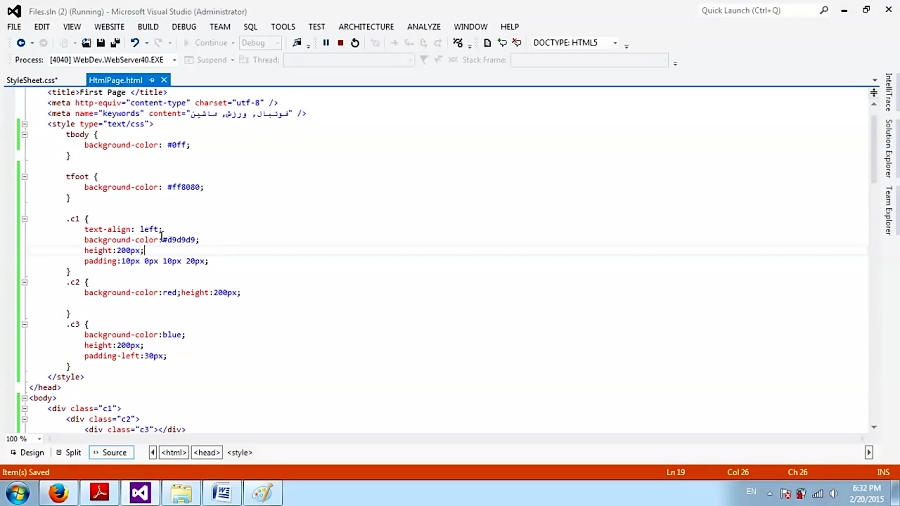Click the Windows Start button

tap(18, 493)
